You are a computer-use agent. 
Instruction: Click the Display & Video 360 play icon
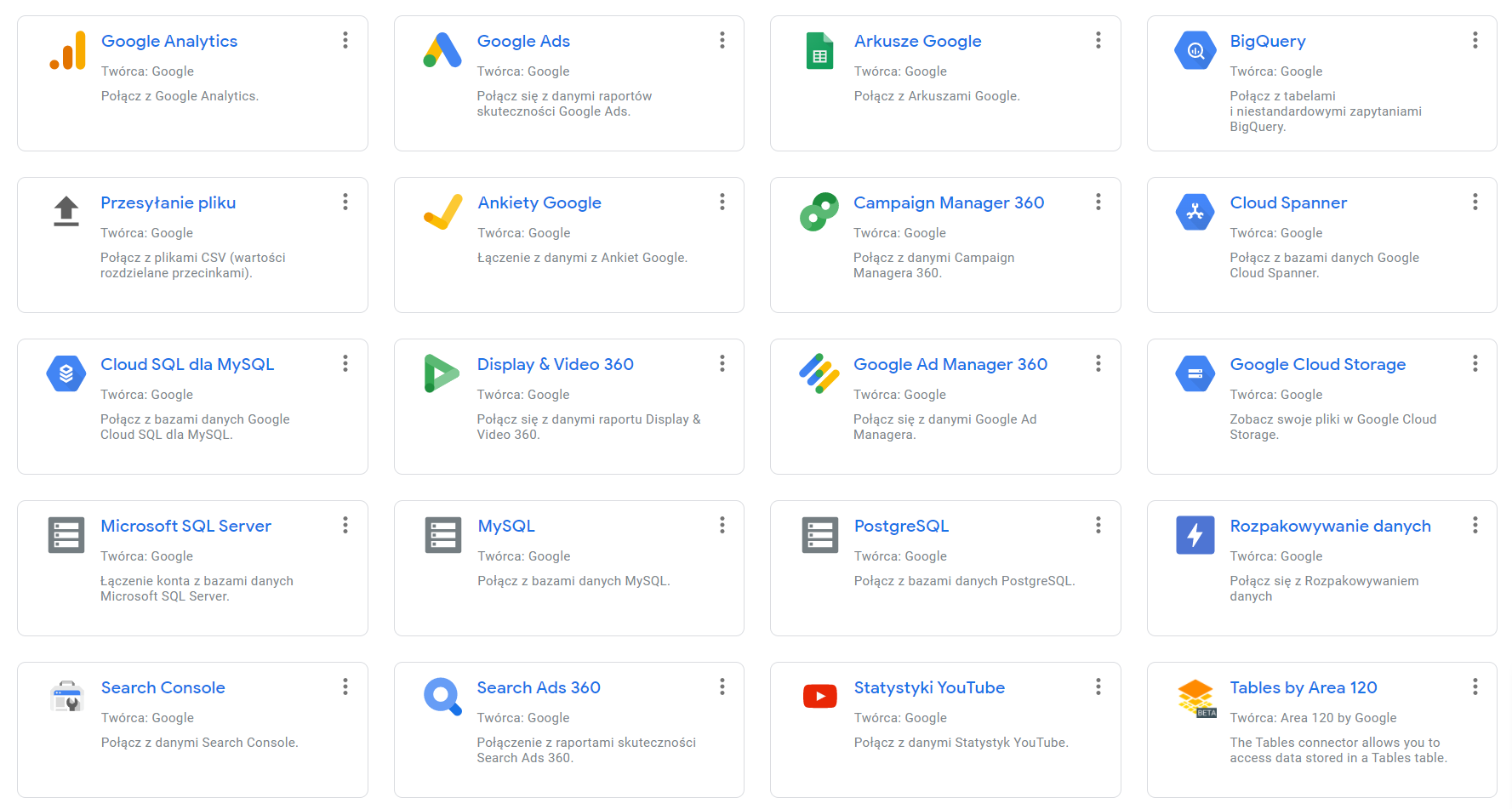442,373
